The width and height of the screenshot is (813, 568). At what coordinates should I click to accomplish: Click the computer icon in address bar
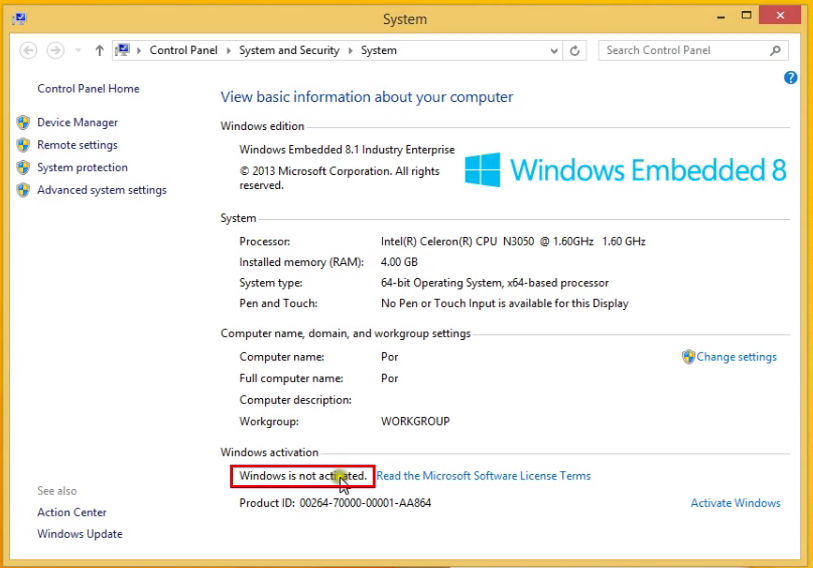click(x=122, y=50)
